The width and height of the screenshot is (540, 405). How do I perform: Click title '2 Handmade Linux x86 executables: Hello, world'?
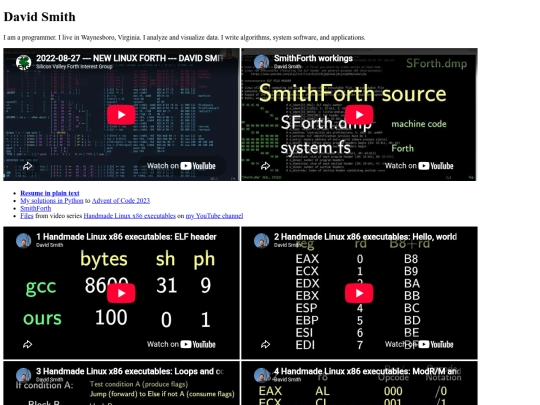(365, 237)
